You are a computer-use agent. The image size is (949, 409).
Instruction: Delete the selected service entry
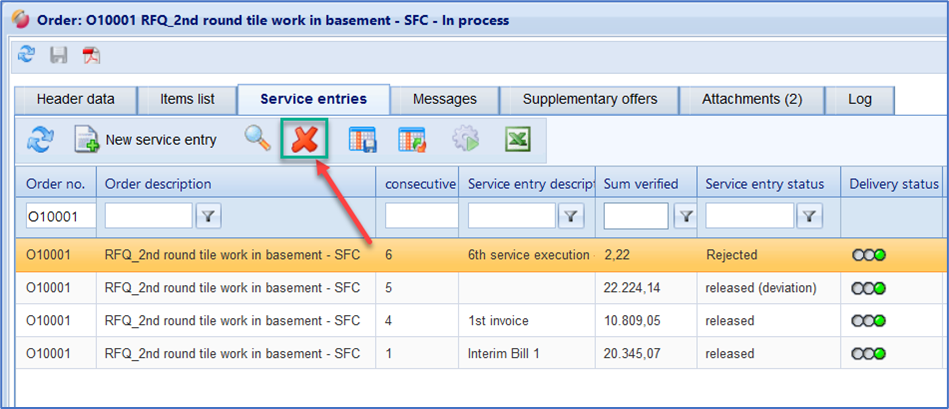tap(305, 140)
